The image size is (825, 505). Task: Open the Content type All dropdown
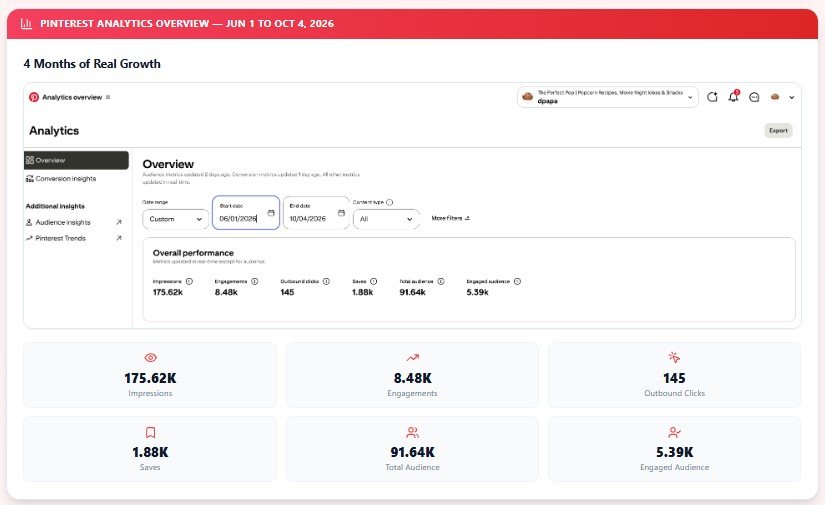386,219
